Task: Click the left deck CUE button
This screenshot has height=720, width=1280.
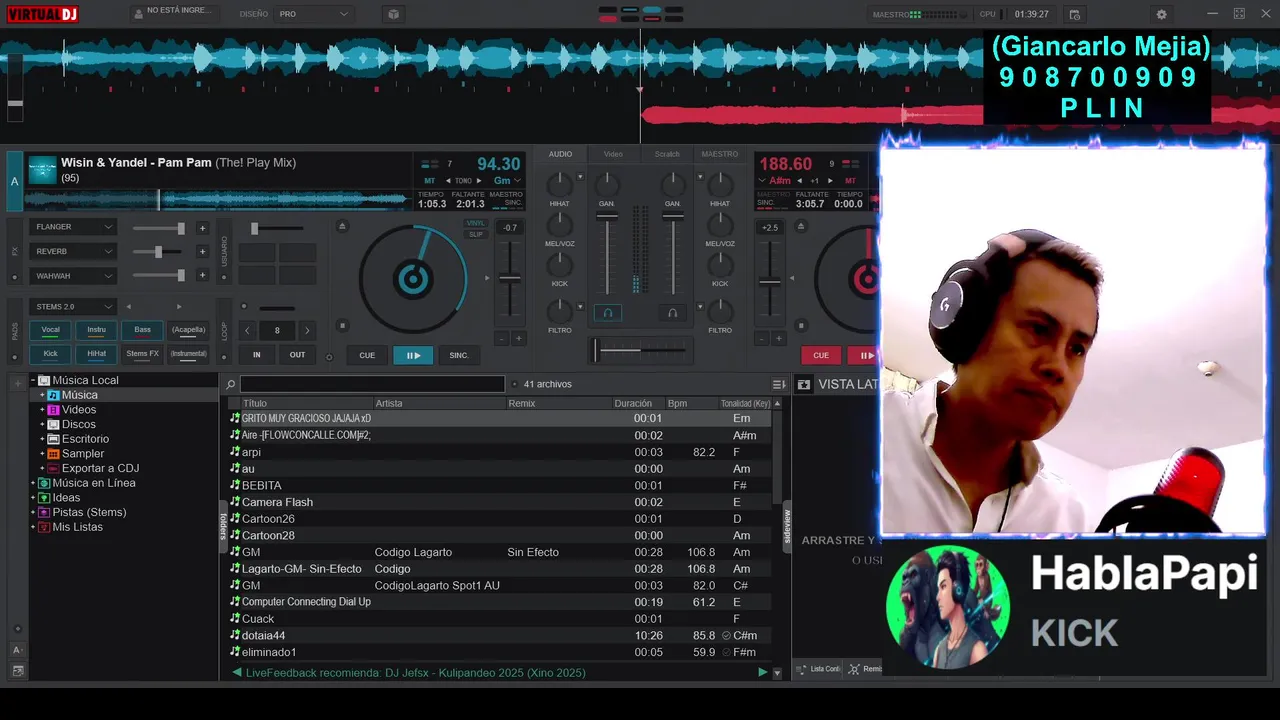Action: pos(367,355)
